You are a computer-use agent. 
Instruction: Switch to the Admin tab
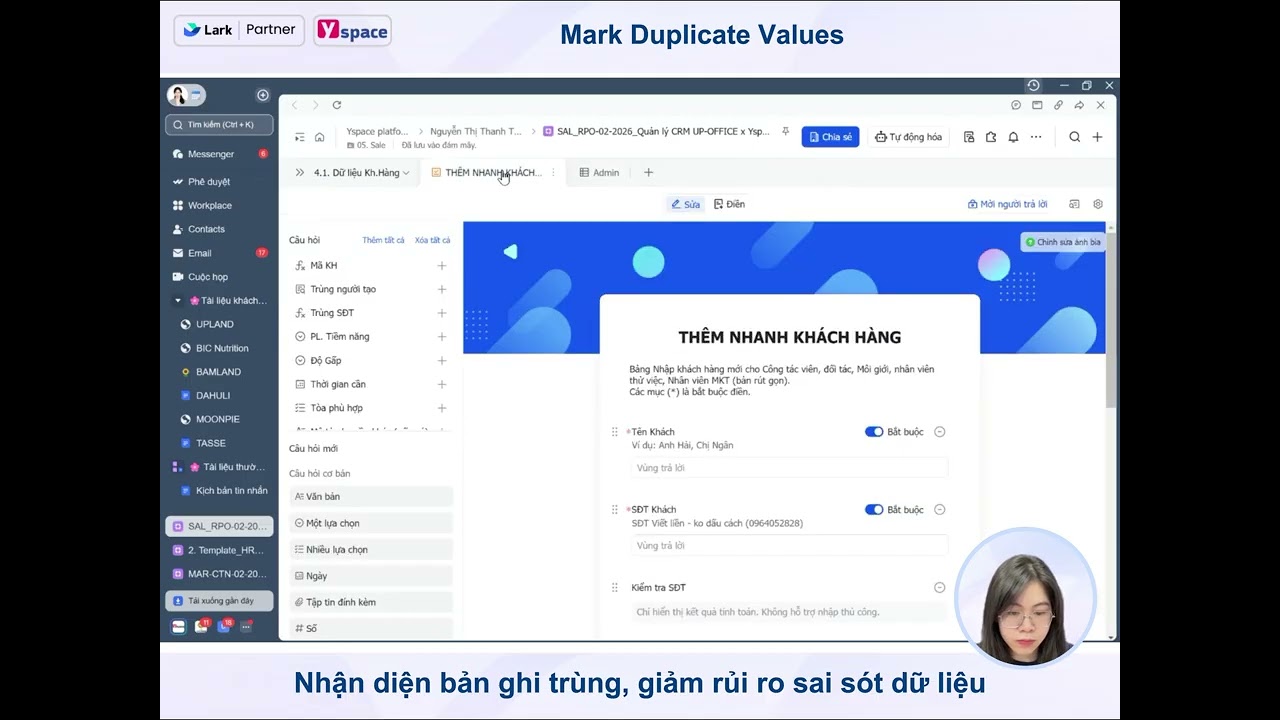point(599,173)
